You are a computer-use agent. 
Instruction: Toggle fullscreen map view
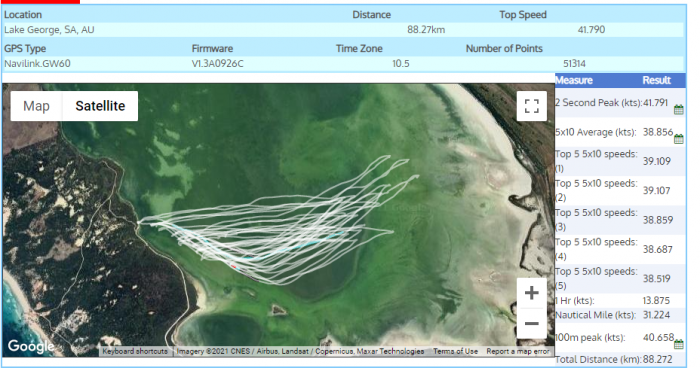click(531, 106)
